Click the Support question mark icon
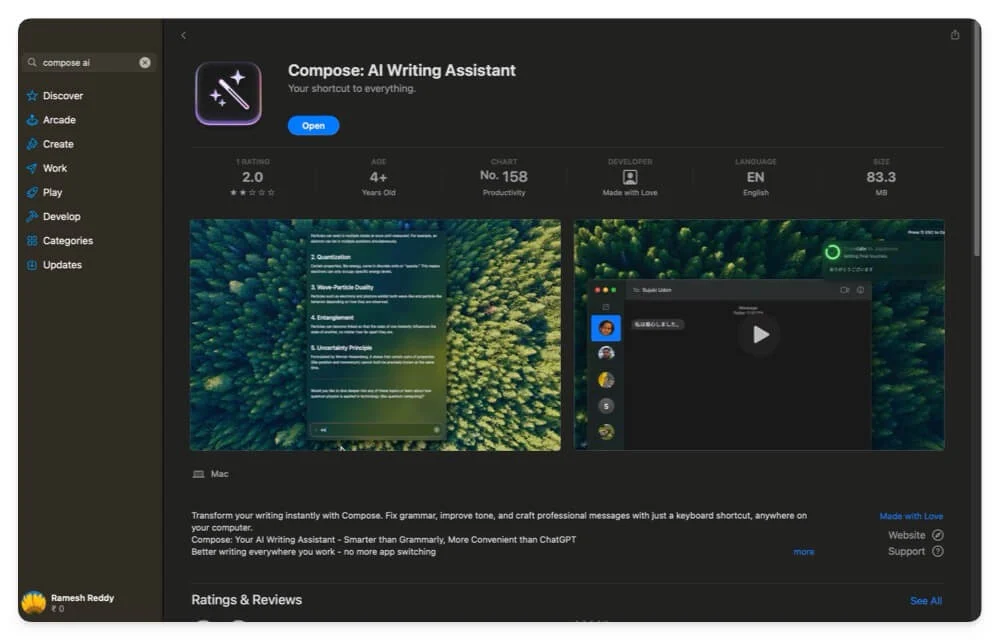 (938, 551)
